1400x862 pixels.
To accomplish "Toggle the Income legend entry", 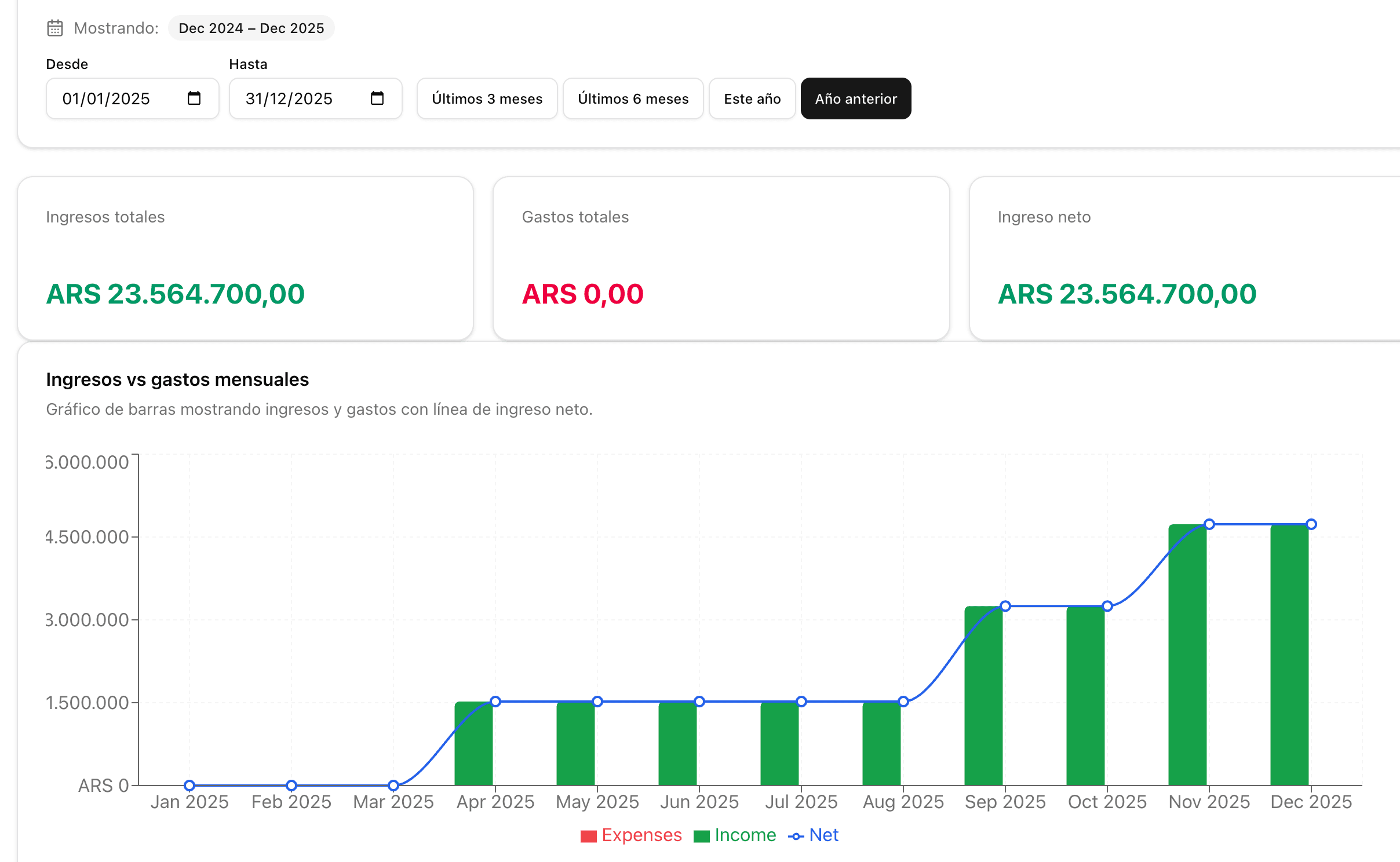I will [x=735, y=835].
